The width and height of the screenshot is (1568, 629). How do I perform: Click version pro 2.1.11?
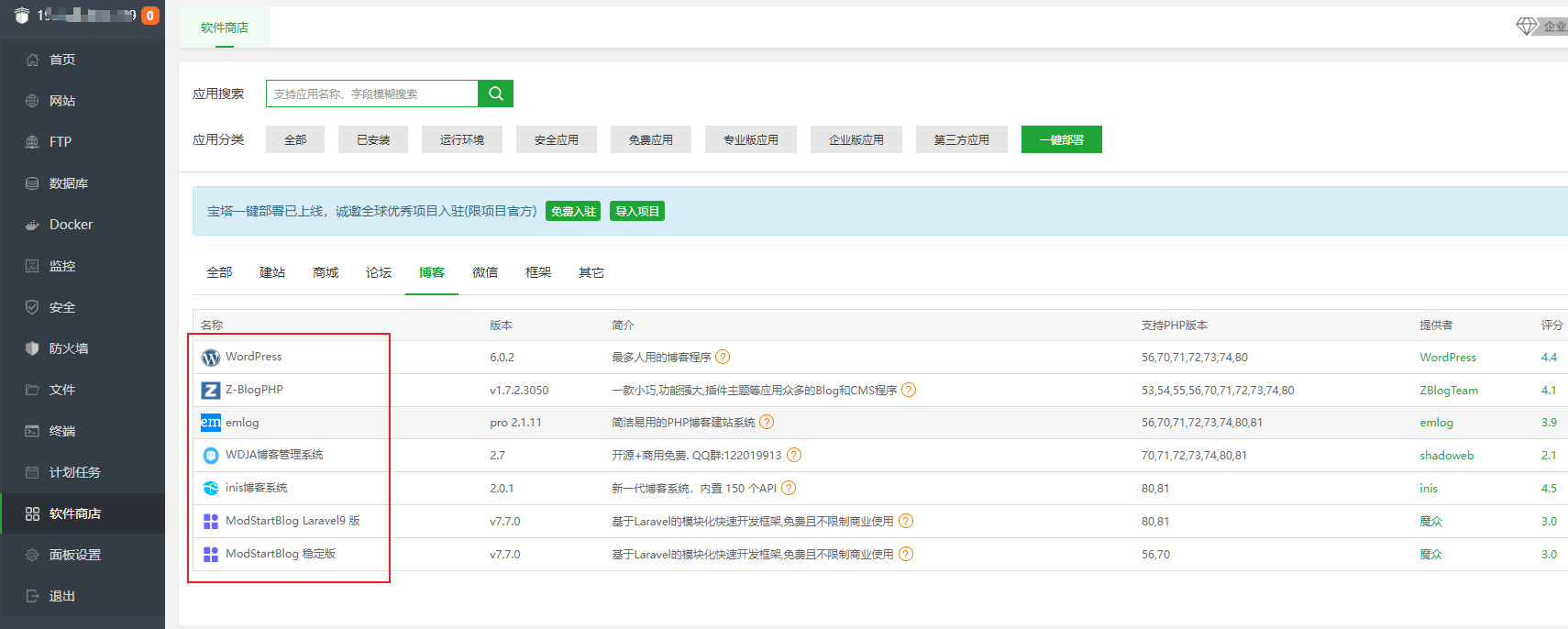click(515, 423)
